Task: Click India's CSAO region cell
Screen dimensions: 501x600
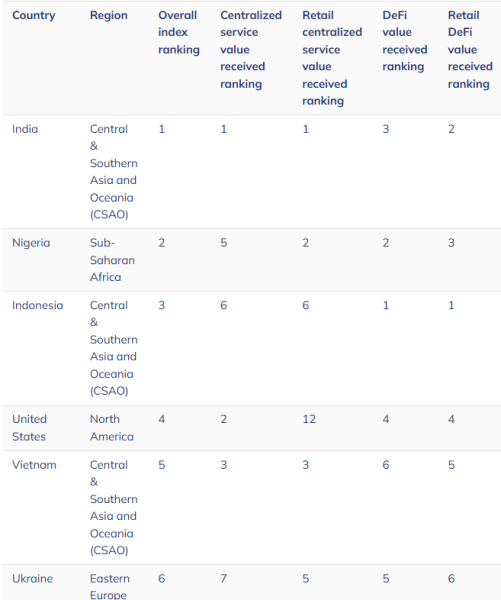Action: (x=114, y=171)
